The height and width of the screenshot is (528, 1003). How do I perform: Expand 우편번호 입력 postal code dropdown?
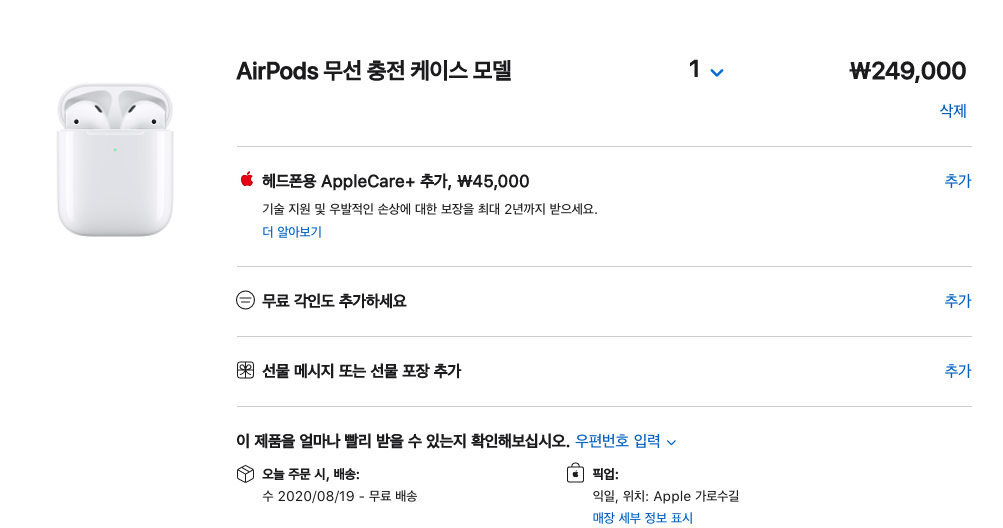click(x=625, y=441)
